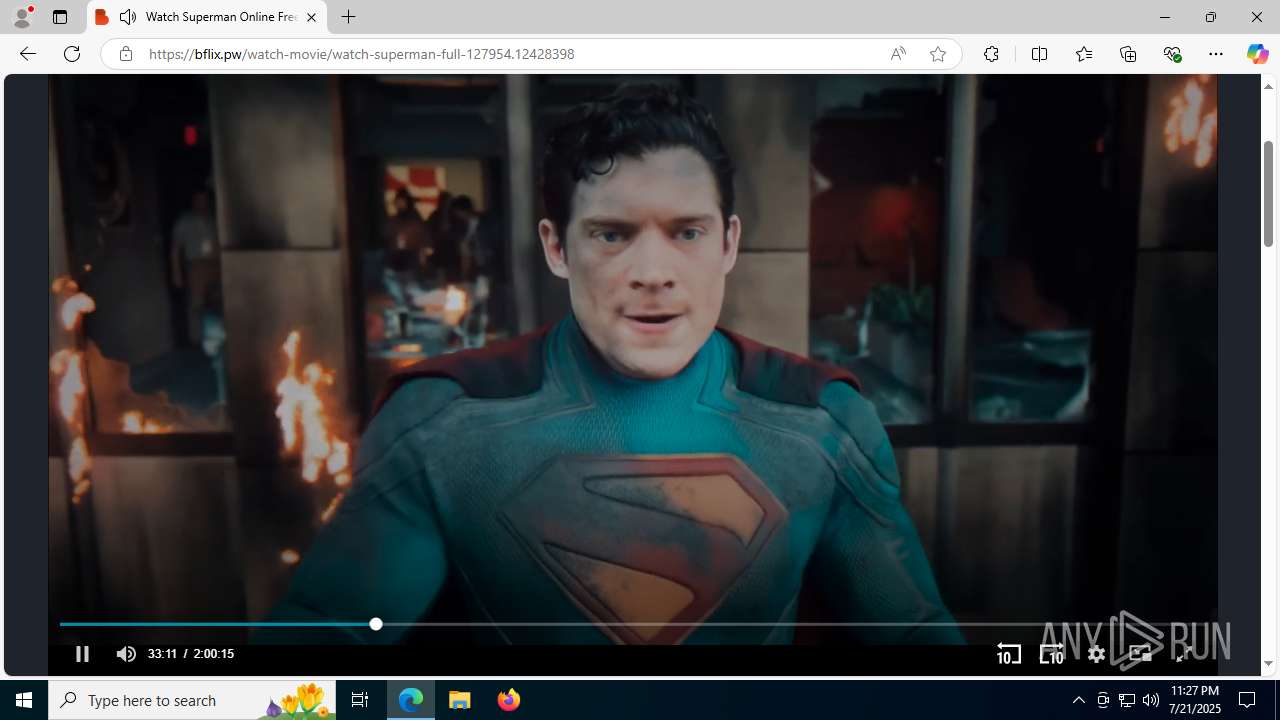Open the notification center

point(1248,700)
